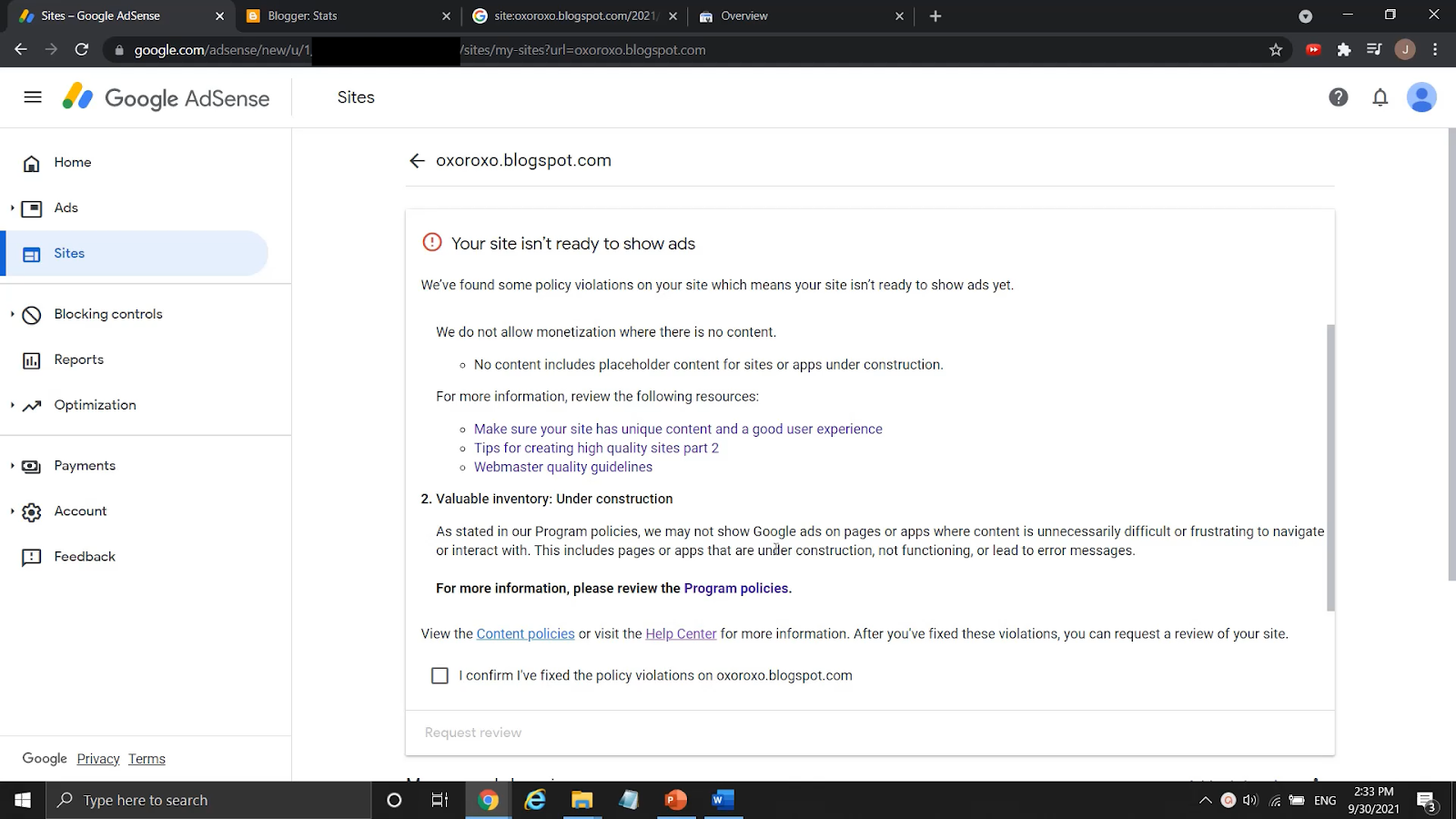Open a new browser tab

click(935, 15)
